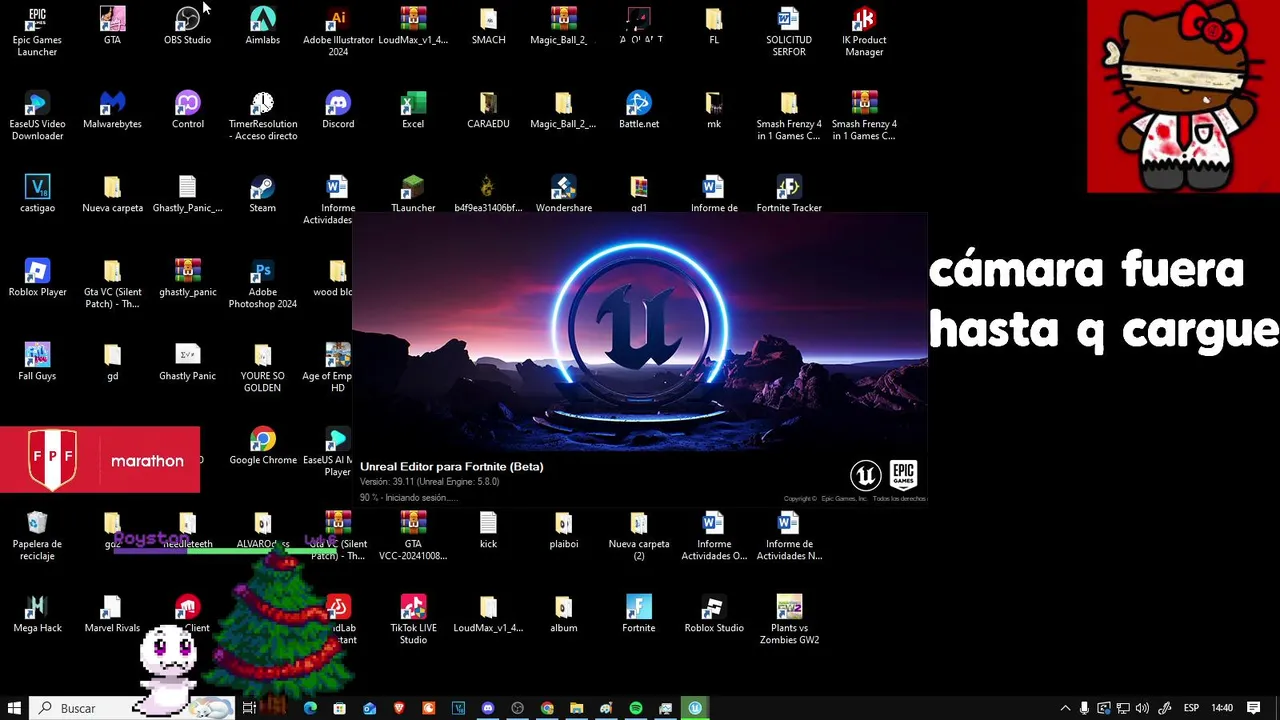The image size is (1280, 720).
Task: Select the mk folder icon
Action: [714, 110]
